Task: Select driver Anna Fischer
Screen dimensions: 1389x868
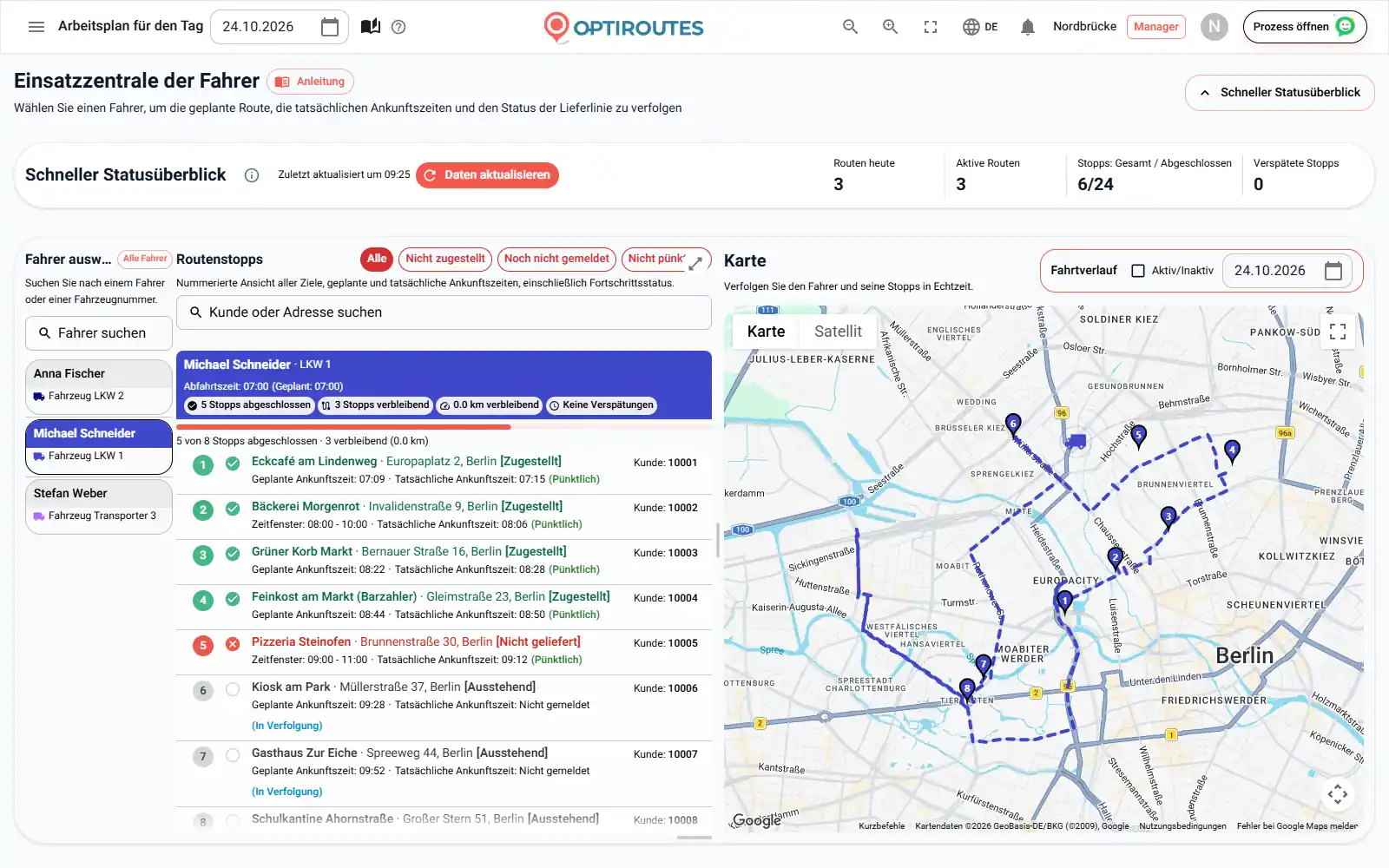Action: (x=99, y=386)
